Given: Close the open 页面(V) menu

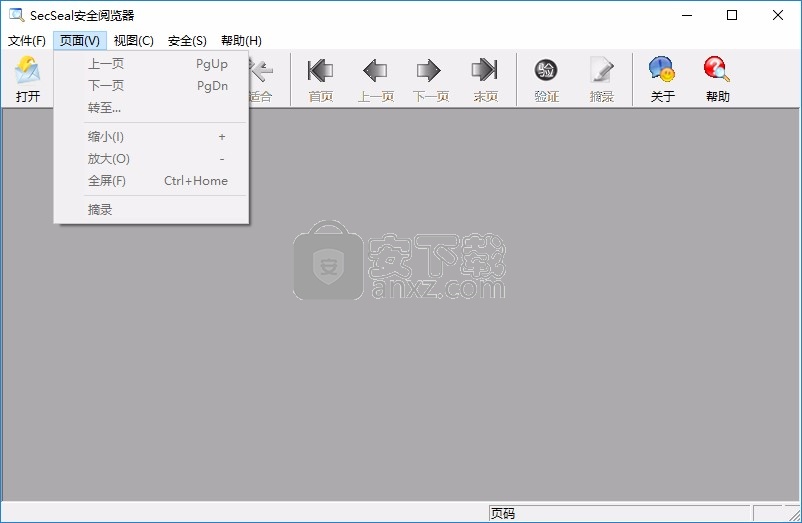Looking at the screenshot, I should (x=80, y=41).
